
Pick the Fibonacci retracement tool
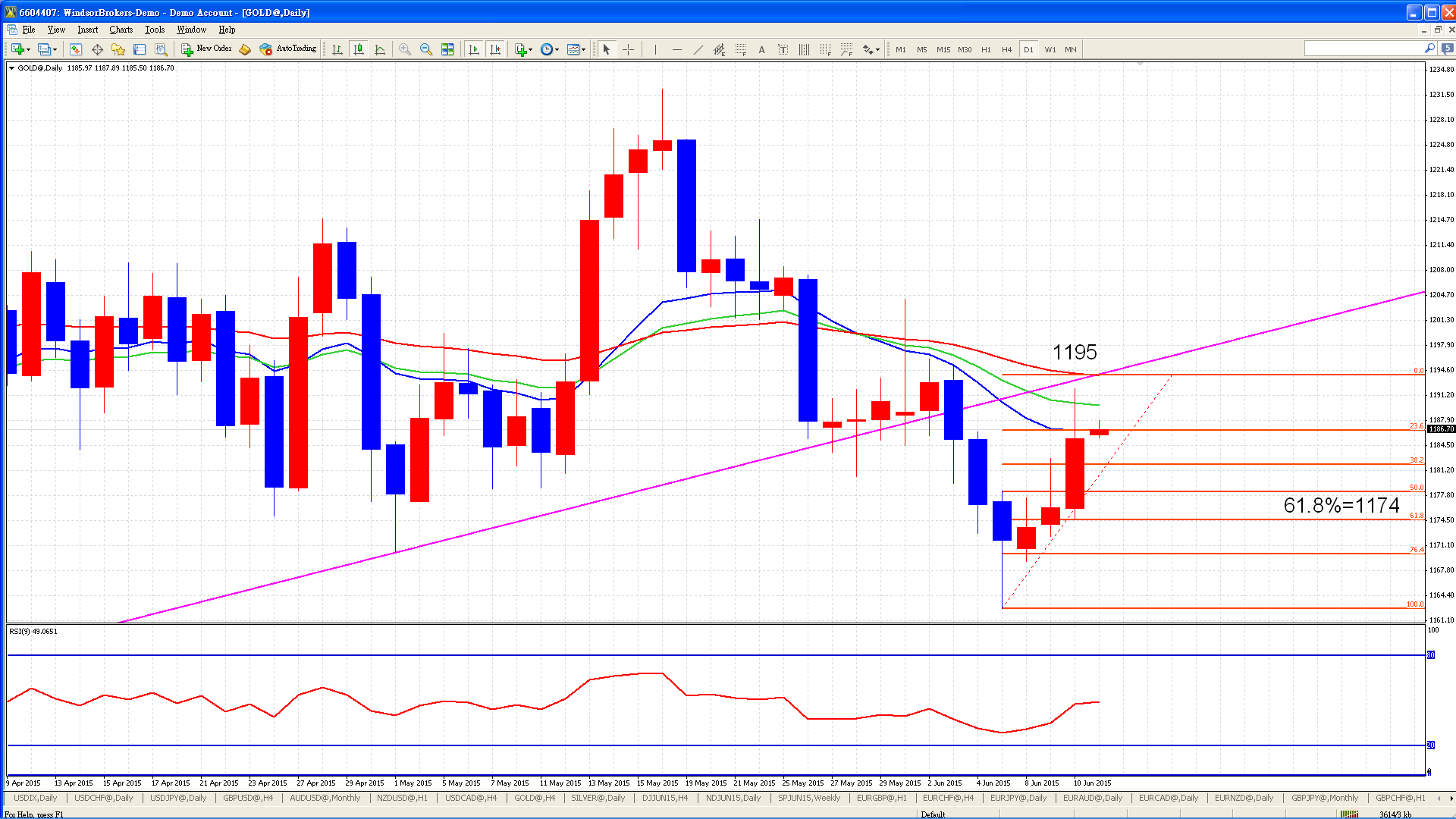point(740,49)
